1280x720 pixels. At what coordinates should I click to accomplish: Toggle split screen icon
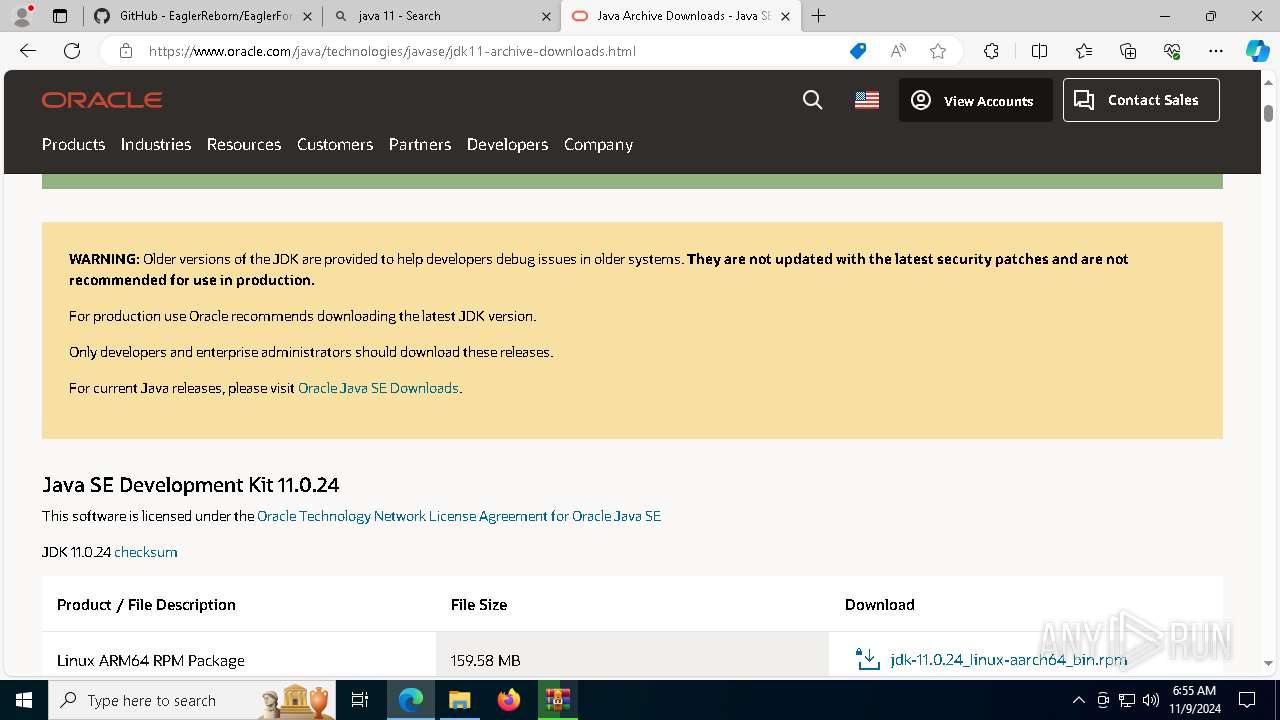1039,51
